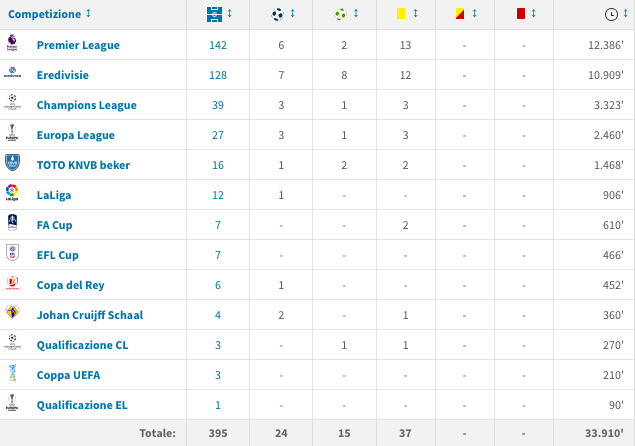The width and height of the screenshot is (635, 446).
Task: Sort by the red card column
Action: [x=526, y=14]
